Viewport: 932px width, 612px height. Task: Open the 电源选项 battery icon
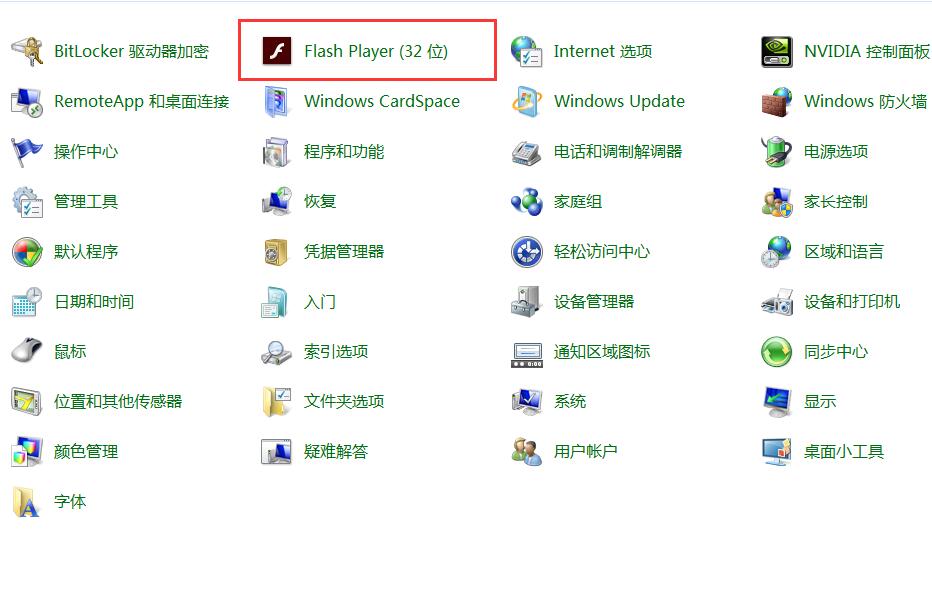pos(777,152)
